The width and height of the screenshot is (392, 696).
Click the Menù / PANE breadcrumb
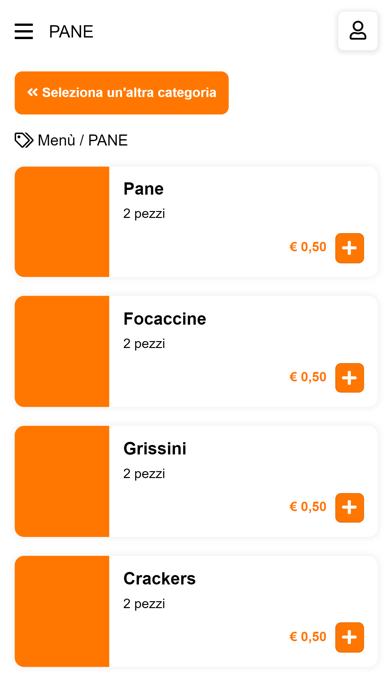pos(83,140)
